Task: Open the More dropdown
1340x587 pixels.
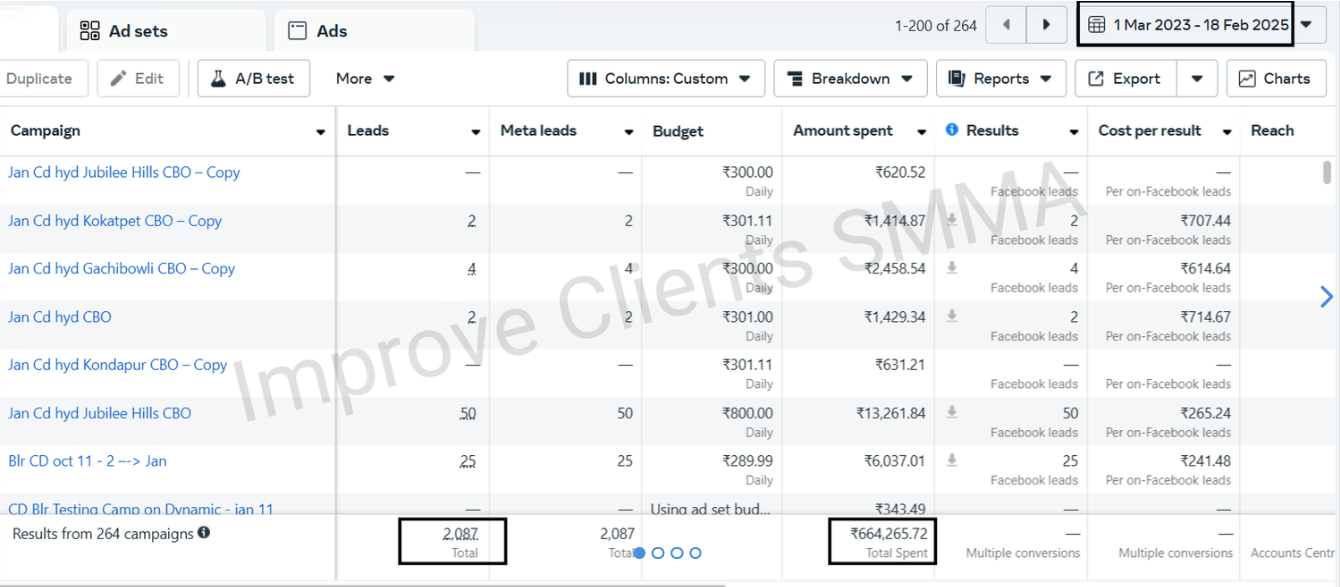Action: [x=365, y=78]
